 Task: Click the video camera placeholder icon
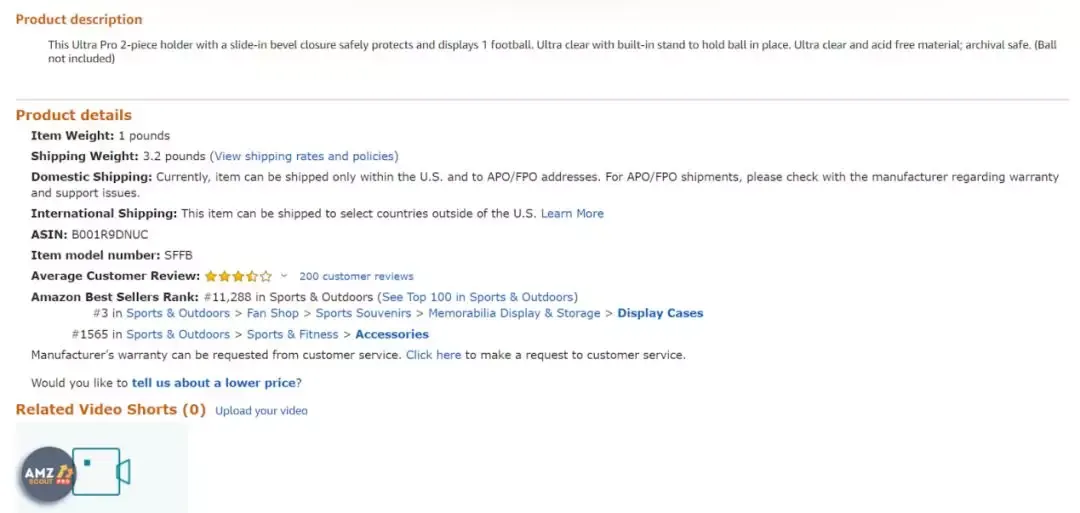coord(102,472)
